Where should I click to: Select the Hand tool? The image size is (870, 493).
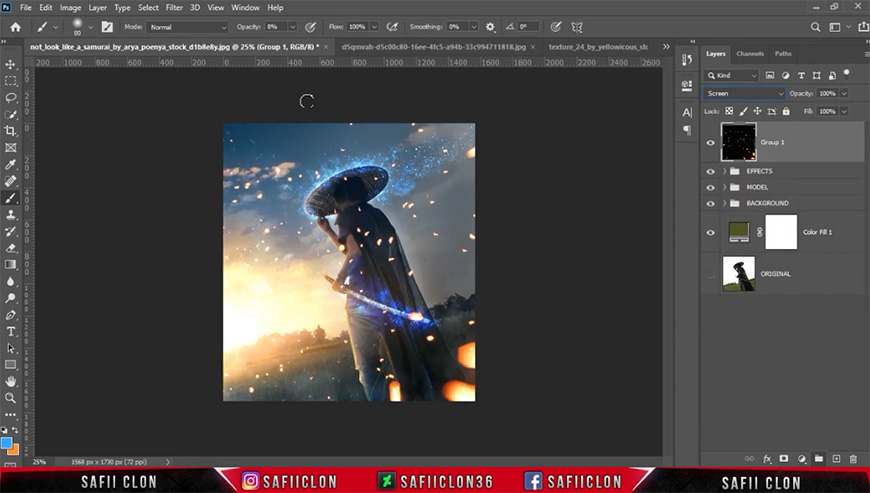coord(11,381)
